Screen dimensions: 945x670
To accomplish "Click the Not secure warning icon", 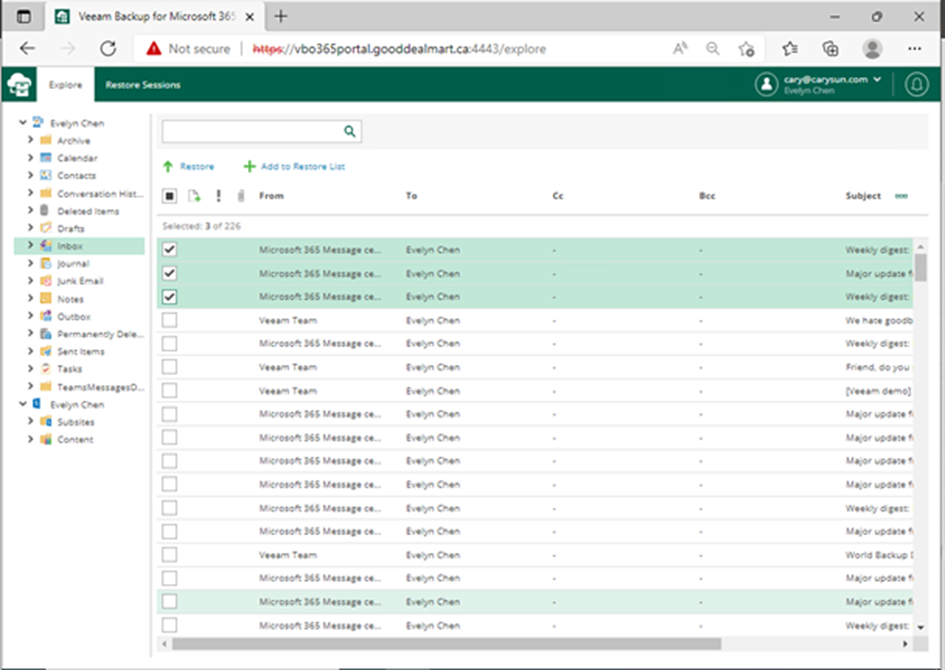I will (x=154, y=49).
